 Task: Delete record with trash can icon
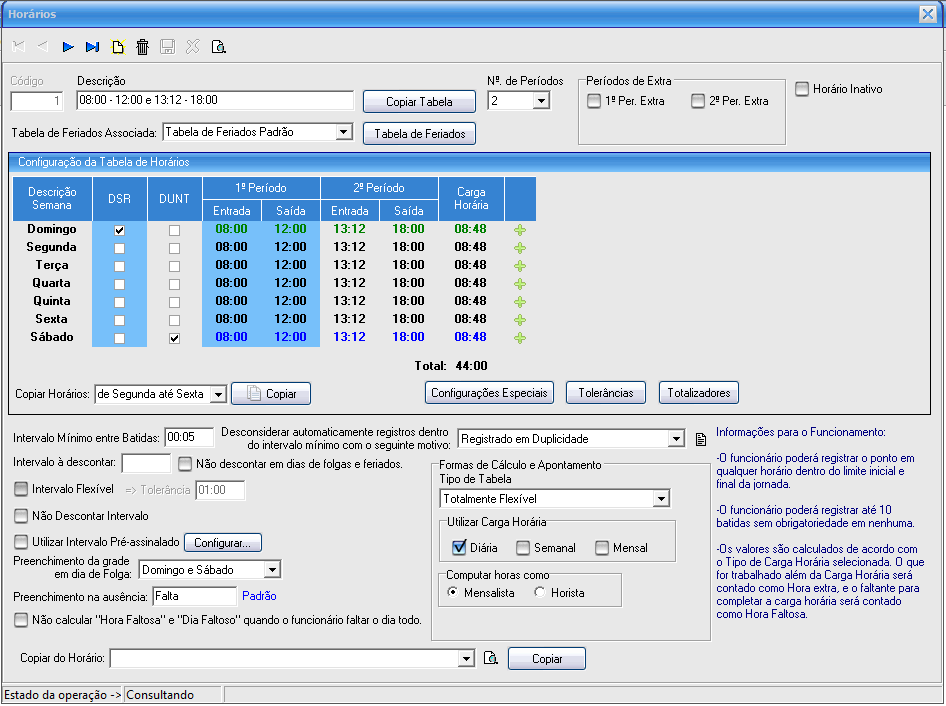pos(143,46)
